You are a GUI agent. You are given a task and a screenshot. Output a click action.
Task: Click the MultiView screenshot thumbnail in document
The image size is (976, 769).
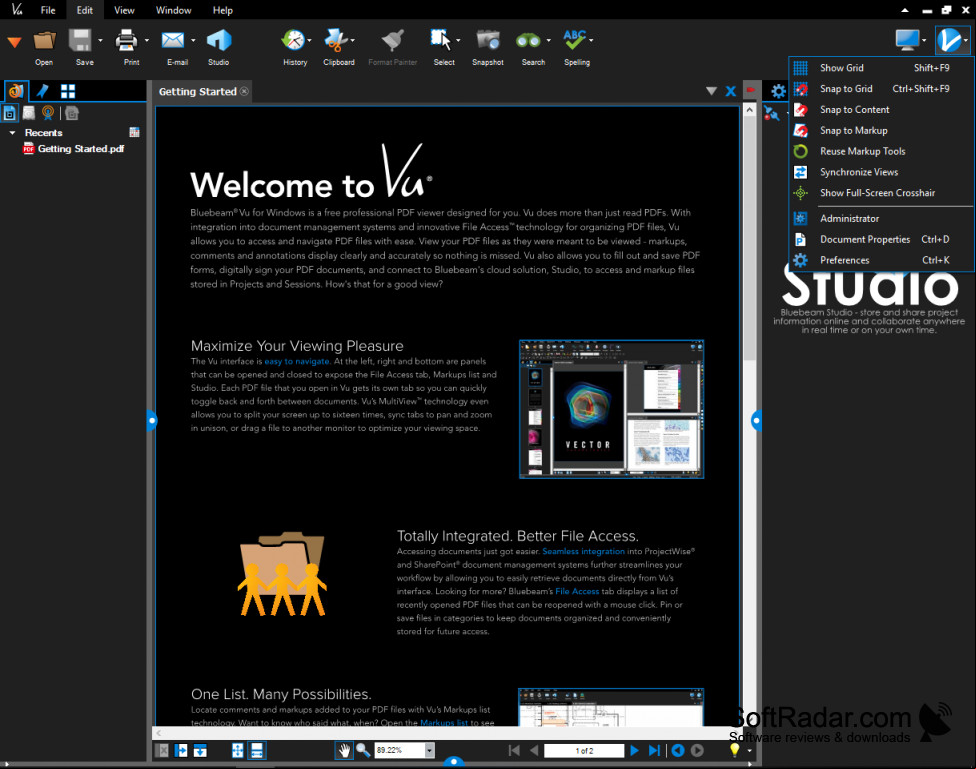[x=611, y=409]
